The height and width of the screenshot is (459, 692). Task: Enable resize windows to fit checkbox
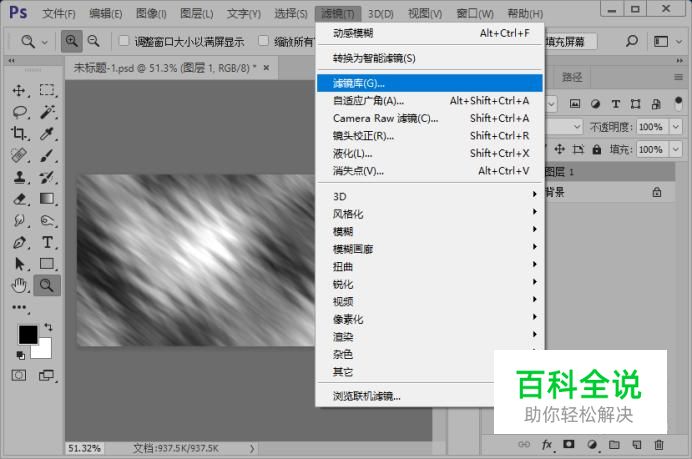tap(124, 41)
